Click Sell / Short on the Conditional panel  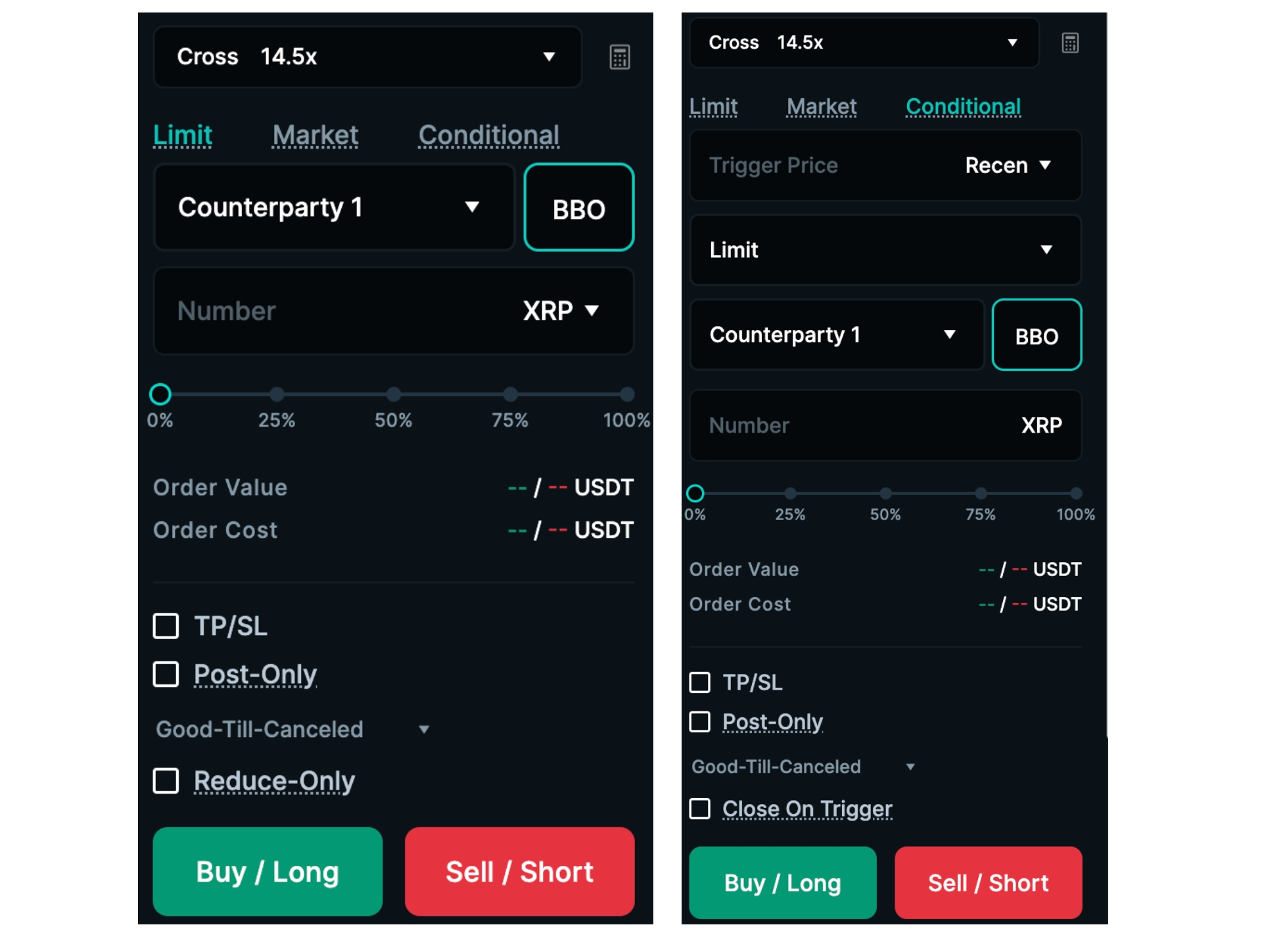pos(987,882)
